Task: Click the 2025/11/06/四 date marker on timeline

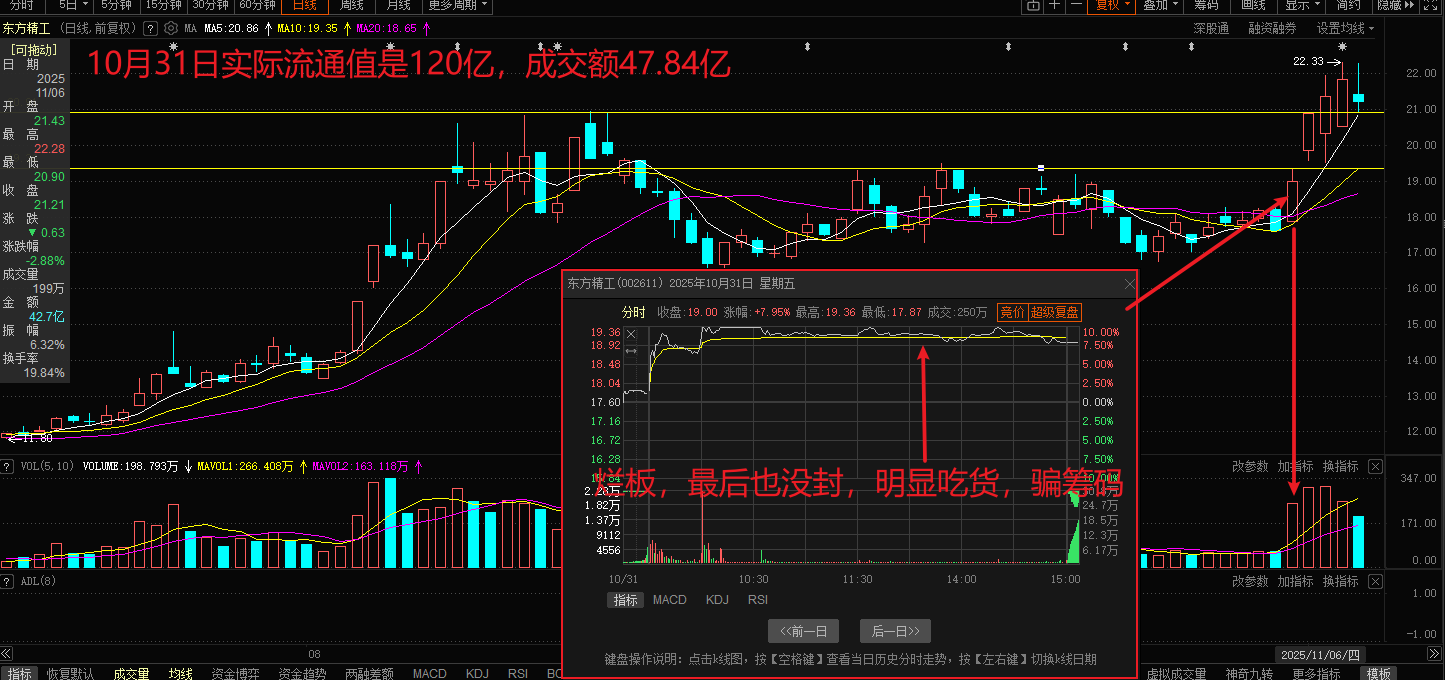Action: 1321,654
